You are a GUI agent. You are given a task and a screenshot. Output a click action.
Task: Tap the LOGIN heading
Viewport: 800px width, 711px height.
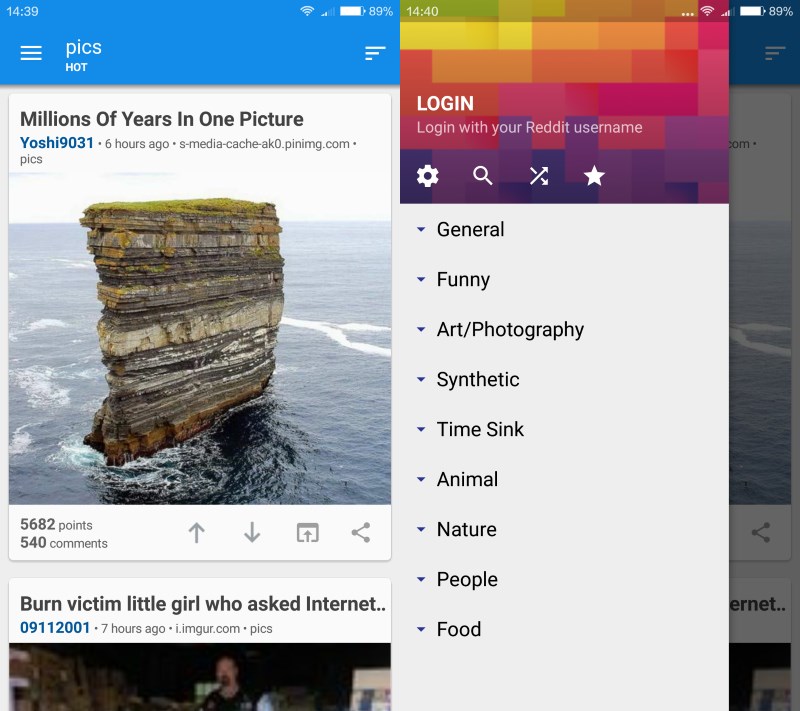tap(445, 104)
